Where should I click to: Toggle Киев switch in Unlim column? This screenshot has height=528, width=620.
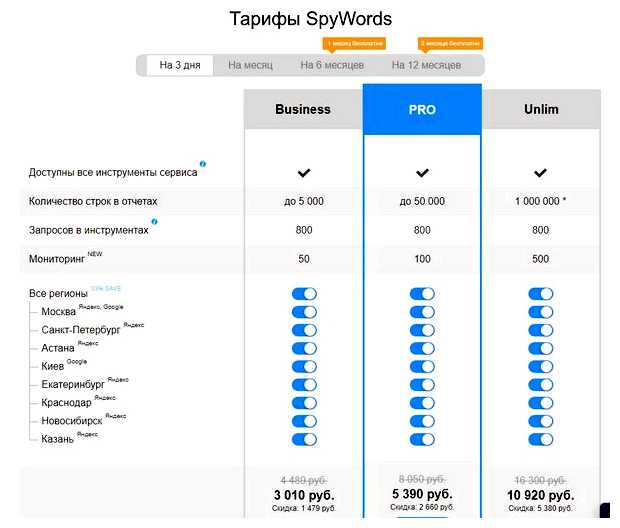tap(540, 366)
